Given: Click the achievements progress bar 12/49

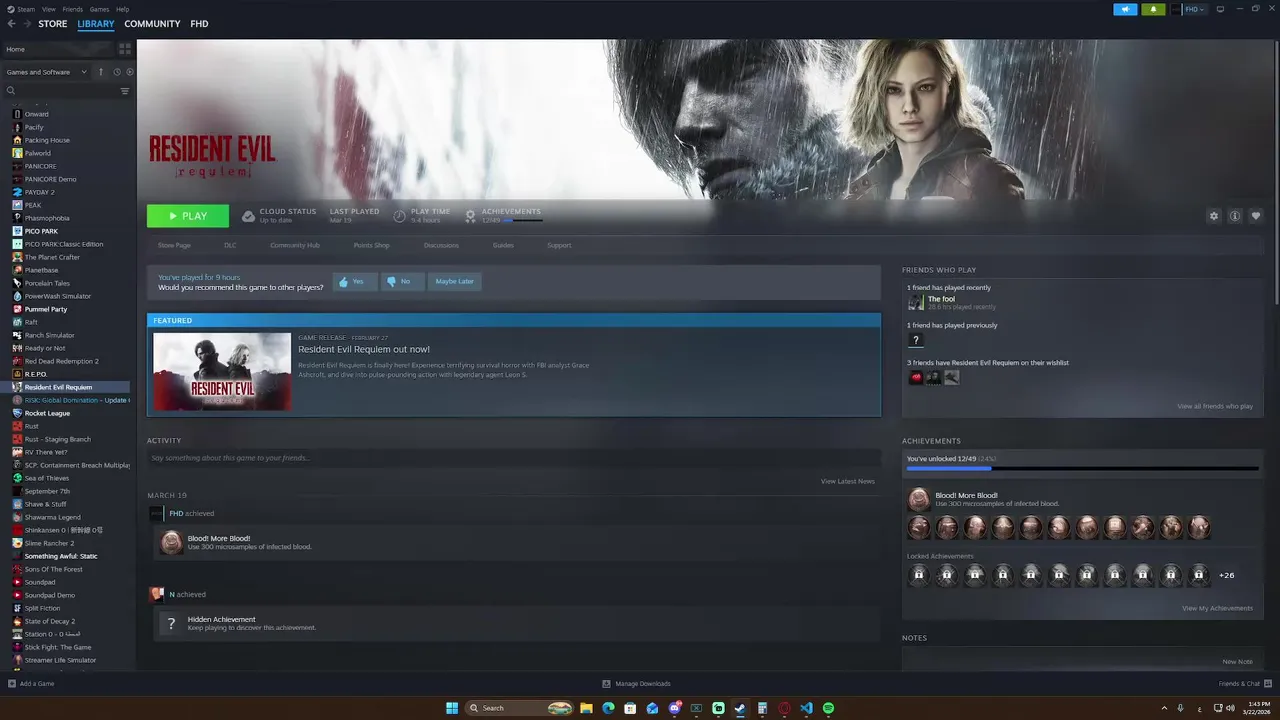Looking at the screenshot, I should tap(1083, 468).
